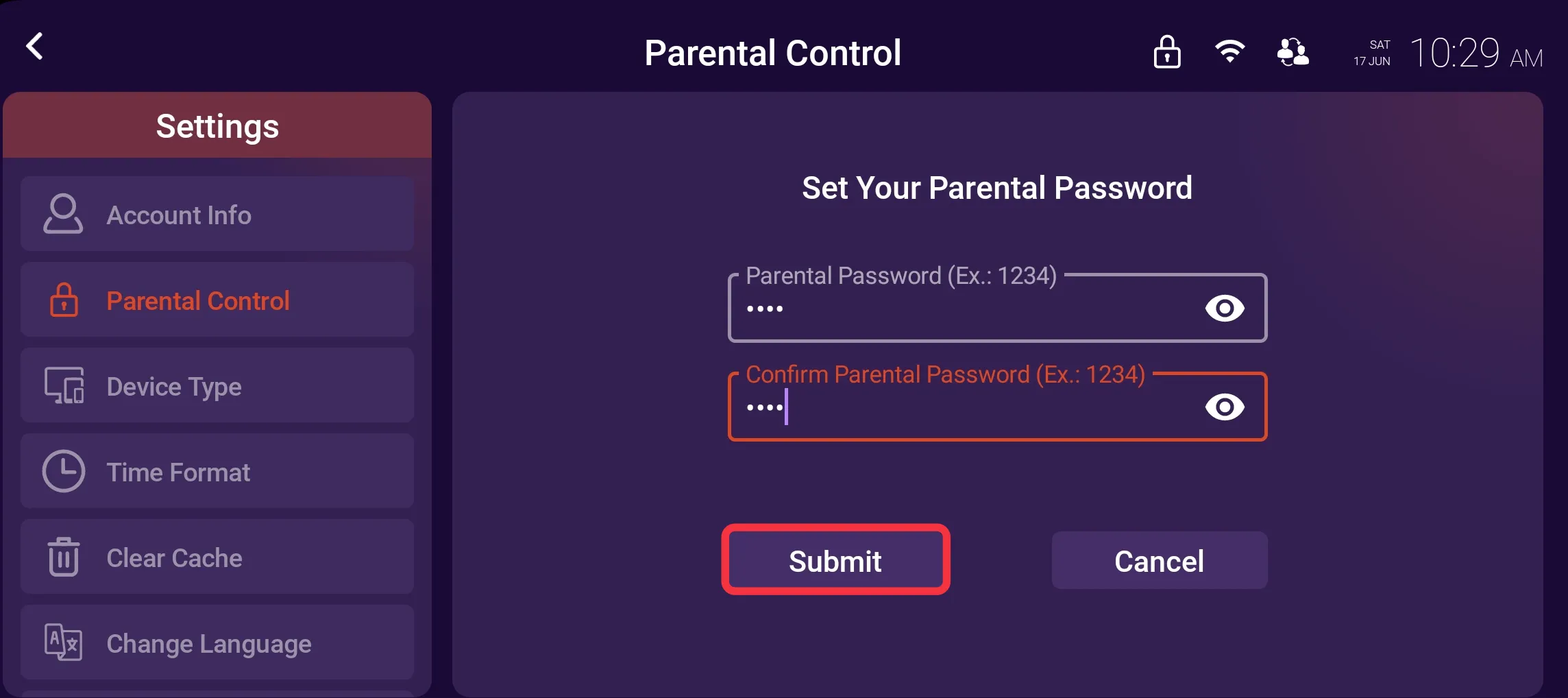This screenshot has width=1568, height=698.
Task: Open the Wi-Fi status icon
Action: 1230,51
